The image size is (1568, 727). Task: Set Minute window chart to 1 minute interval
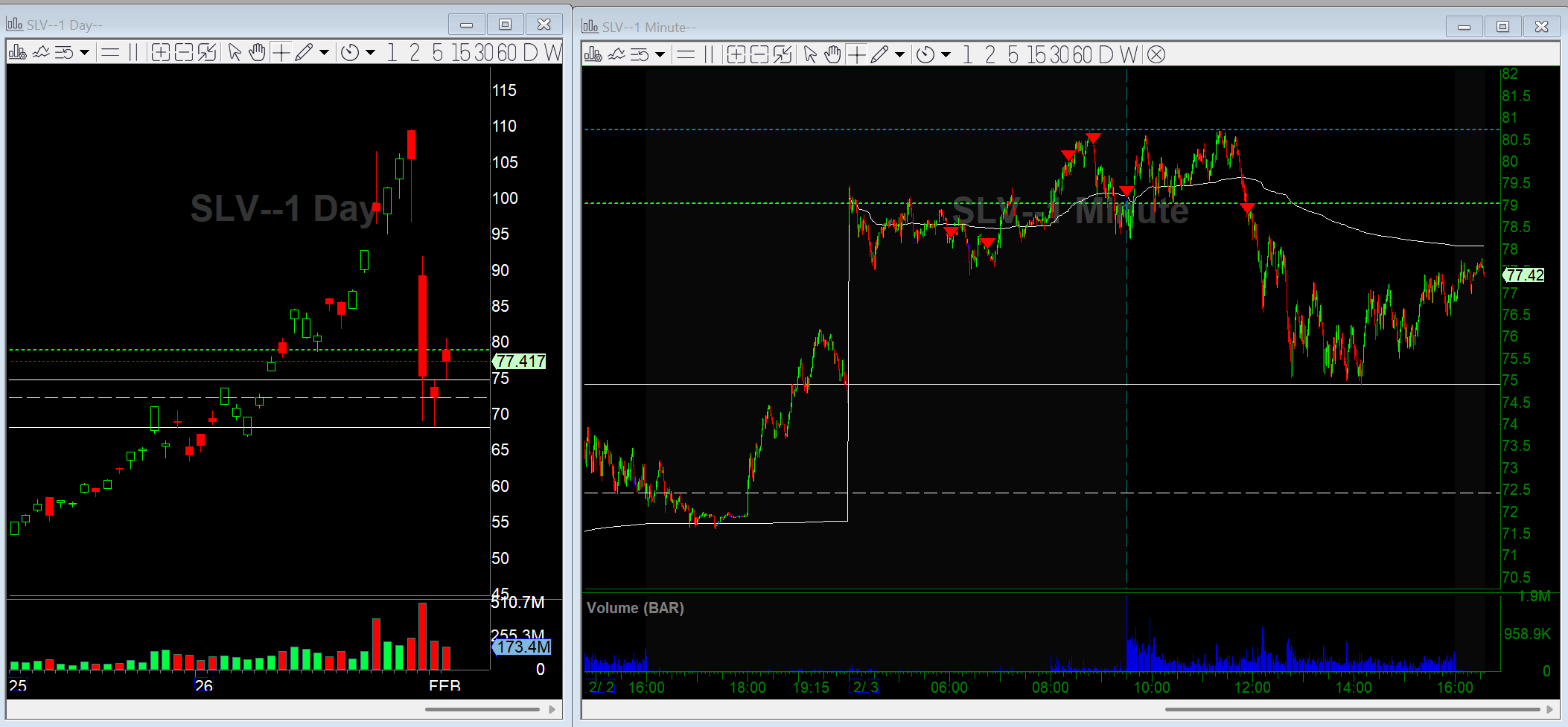pyautogui.click(x=967, y=55)
